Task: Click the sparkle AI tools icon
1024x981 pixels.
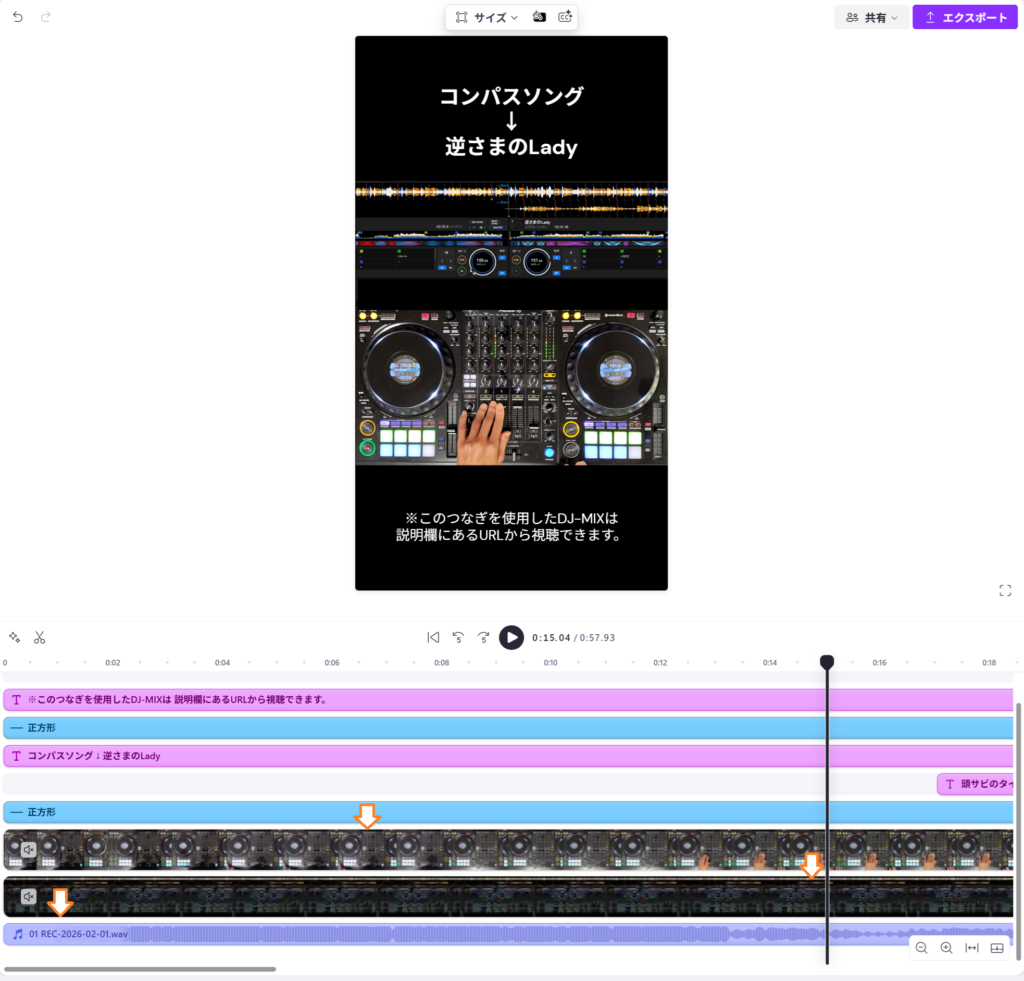Action: (x=14, y=637)
